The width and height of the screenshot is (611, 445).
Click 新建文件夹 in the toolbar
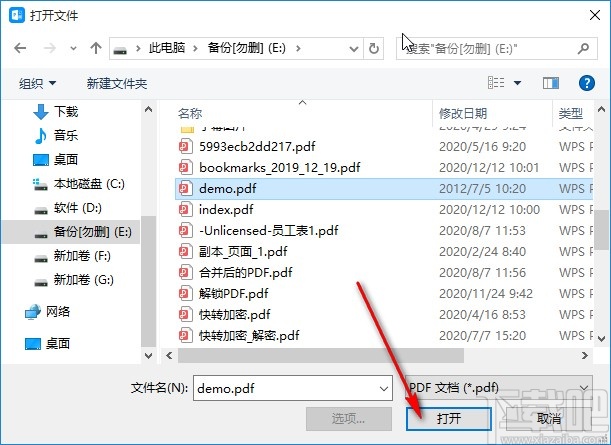point(117,83)
